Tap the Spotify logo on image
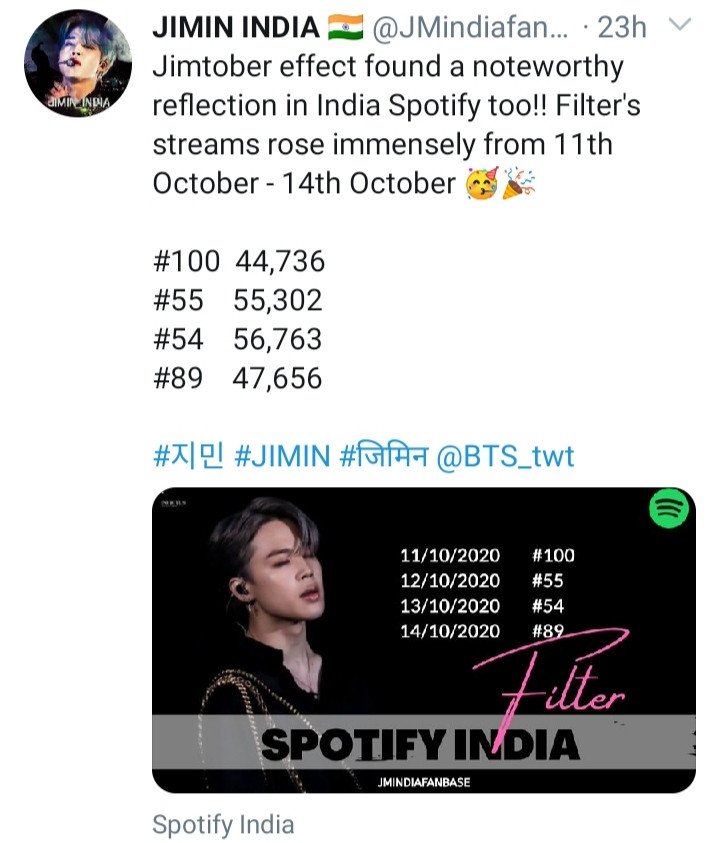 point(668,508)
